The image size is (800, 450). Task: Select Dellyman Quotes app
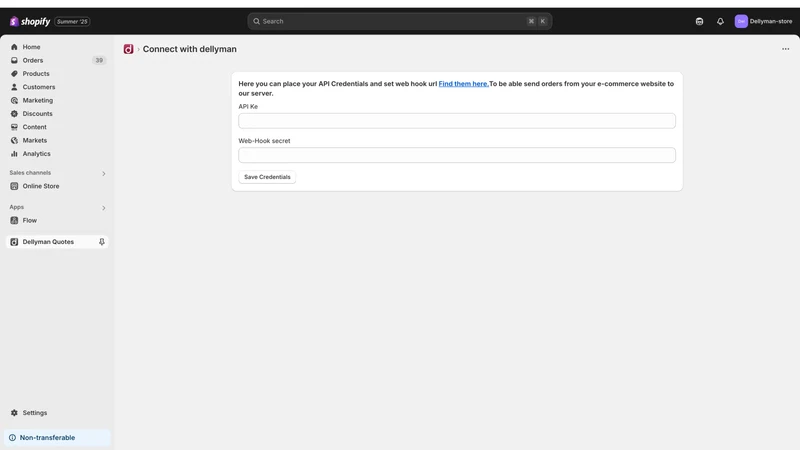click(x=57, y=242)
